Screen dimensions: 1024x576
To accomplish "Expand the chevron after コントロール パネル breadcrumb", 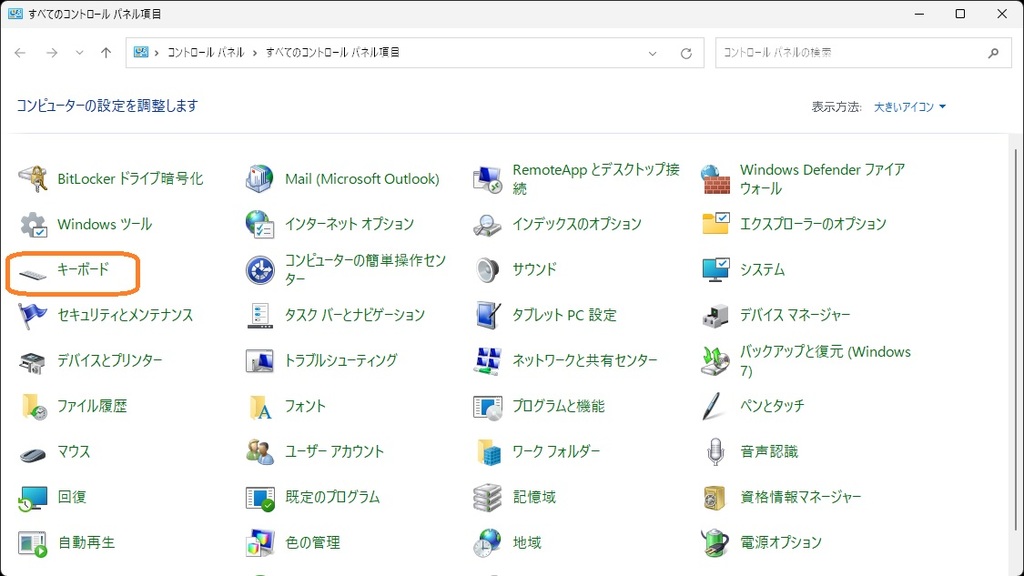I will point(255,53).
